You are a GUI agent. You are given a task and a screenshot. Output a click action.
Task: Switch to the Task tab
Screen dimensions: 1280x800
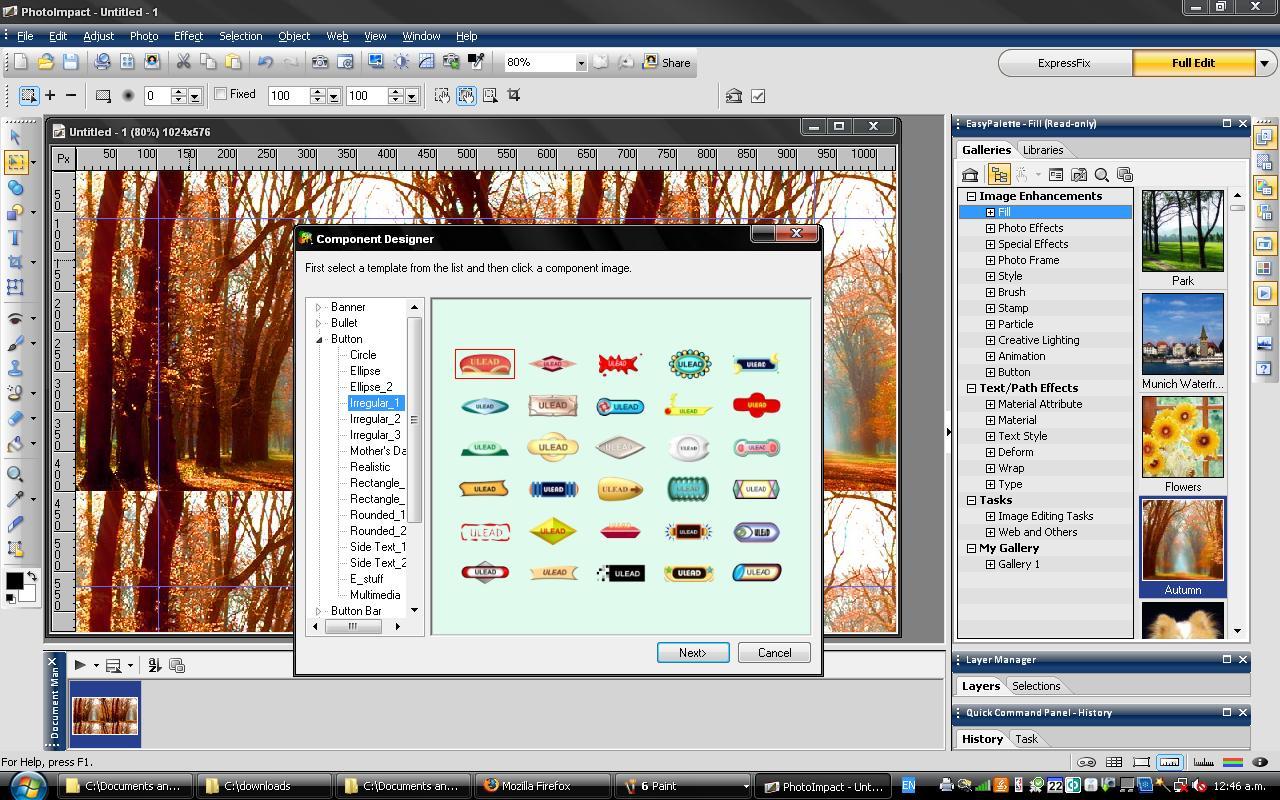pos(1026,739)
